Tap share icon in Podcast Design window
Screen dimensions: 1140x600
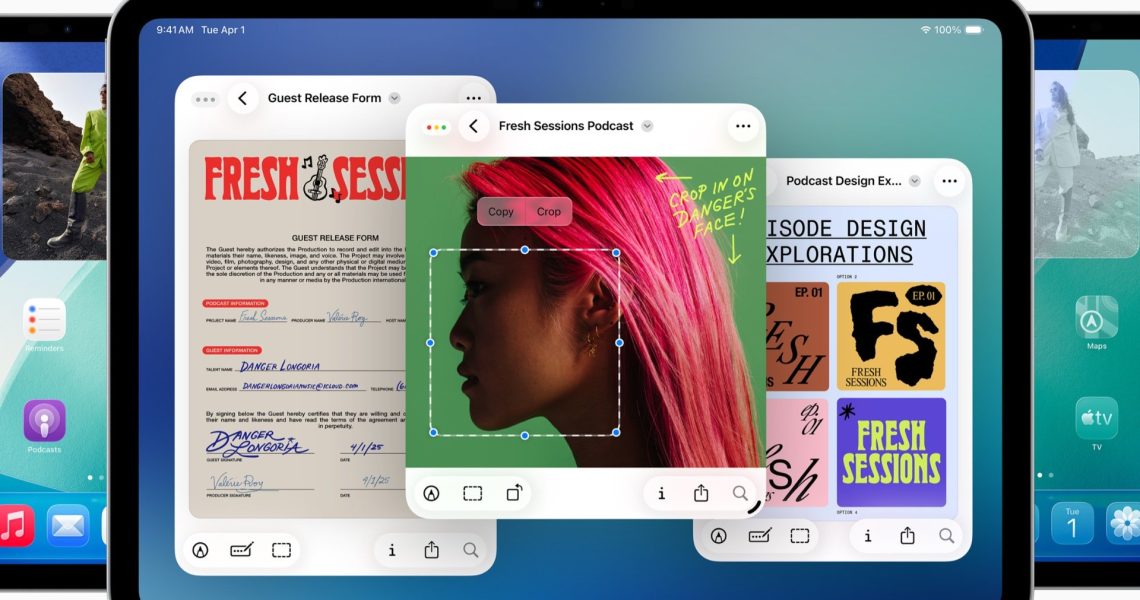pos(907,535)
